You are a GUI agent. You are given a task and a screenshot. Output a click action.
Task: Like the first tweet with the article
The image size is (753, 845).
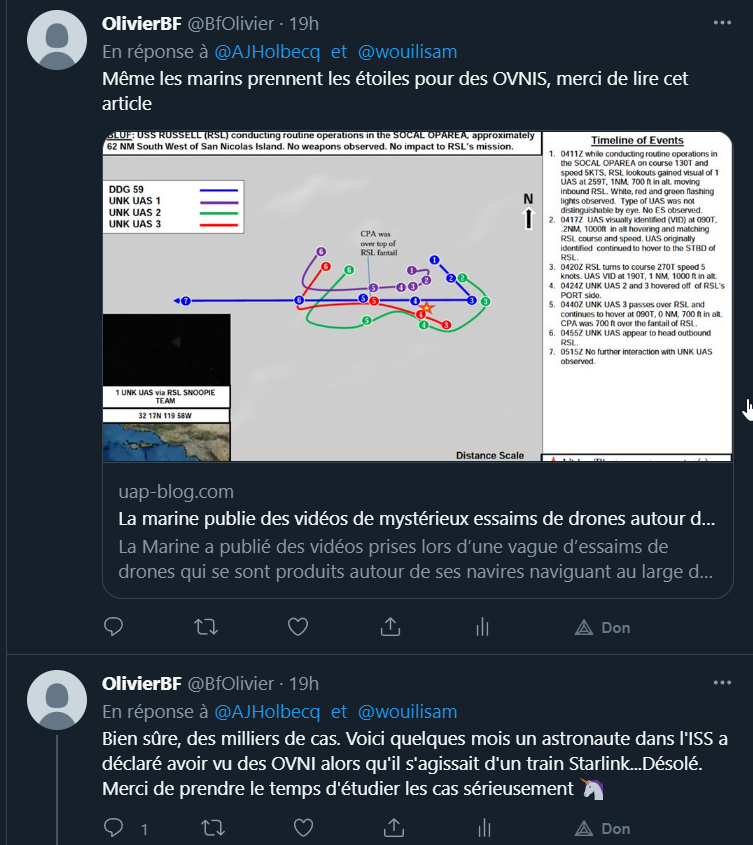pos(298,627)
